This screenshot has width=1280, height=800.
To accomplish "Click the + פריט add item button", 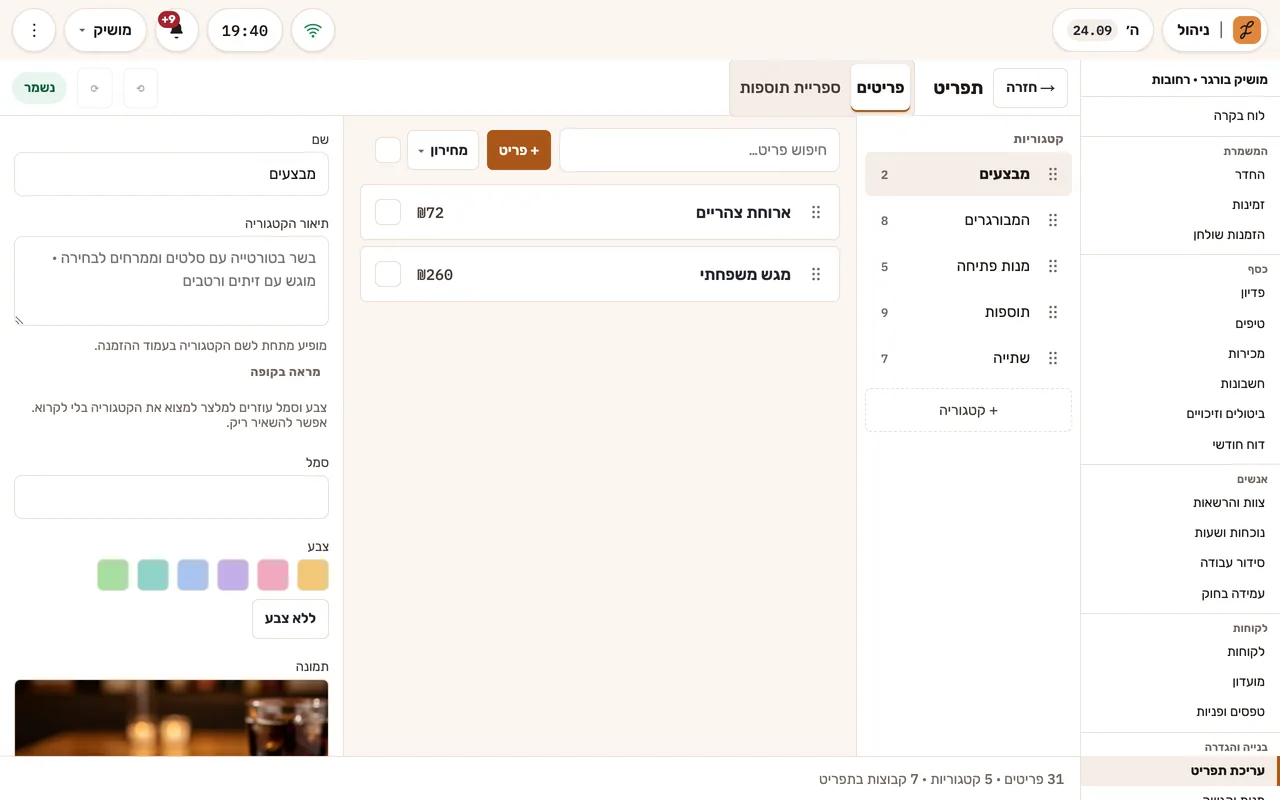I will (x=519, y=150).
